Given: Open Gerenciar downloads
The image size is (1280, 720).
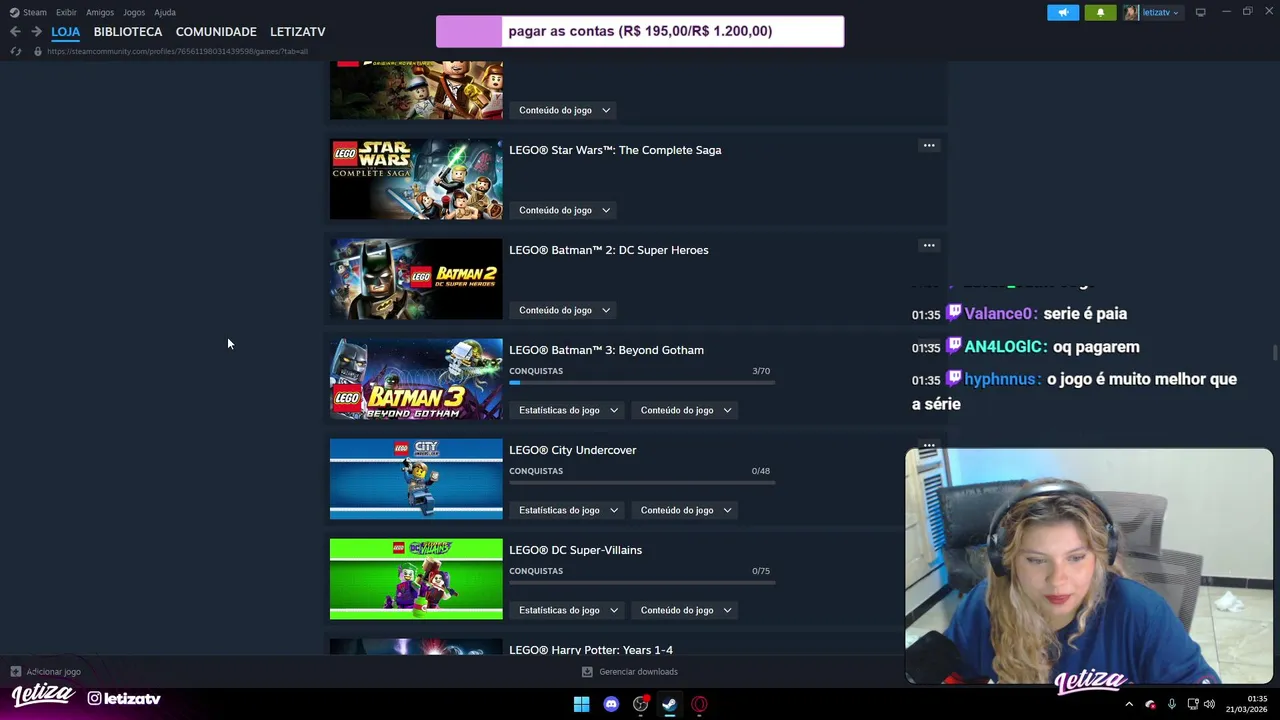Looking at the screenshot, I should pos(630,672).
